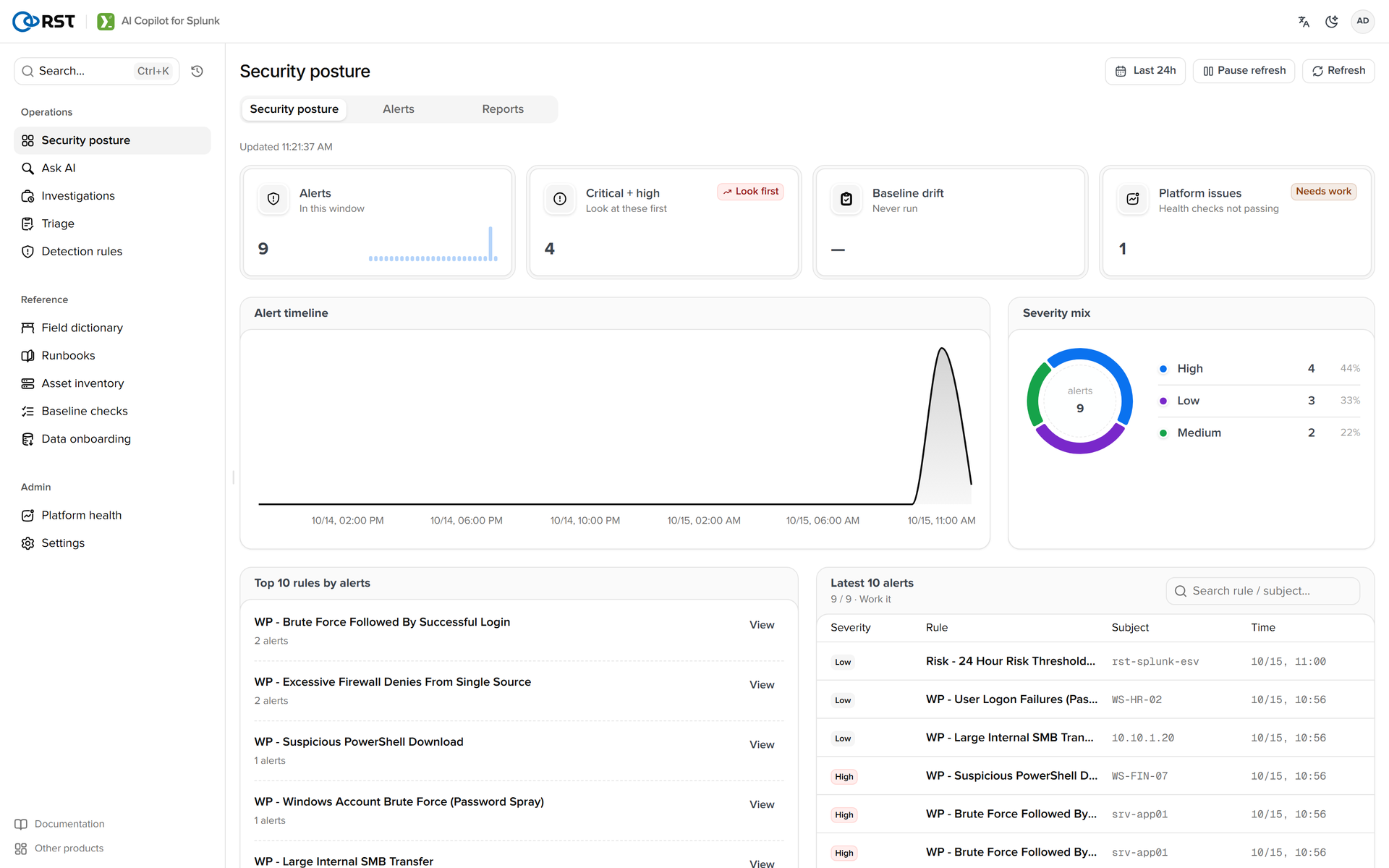Open Runbooks in sidebar
The image size is (1389, 868).
(x=112, y=356)
